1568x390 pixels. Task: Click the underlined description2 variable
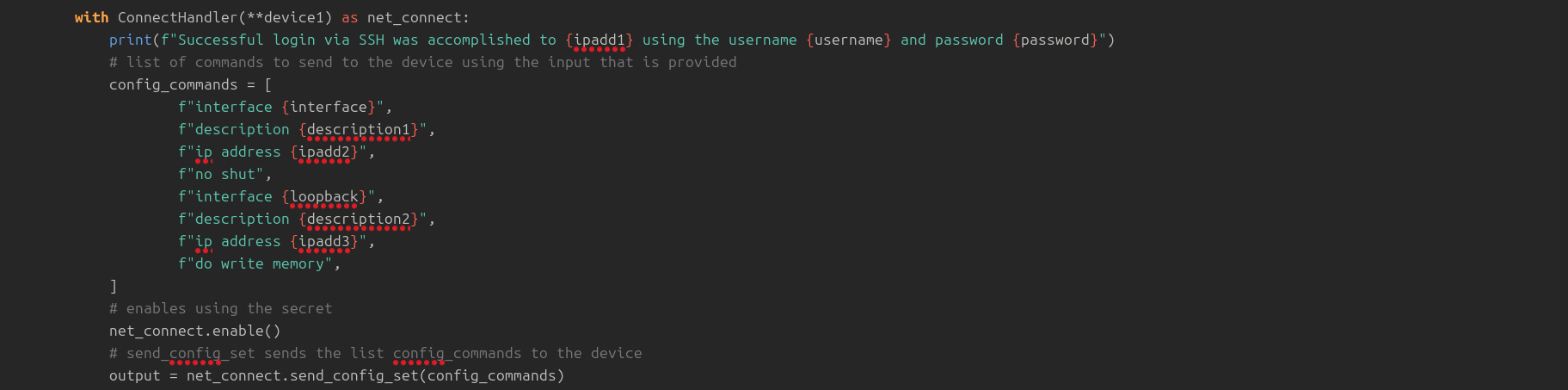click(359, 219)
